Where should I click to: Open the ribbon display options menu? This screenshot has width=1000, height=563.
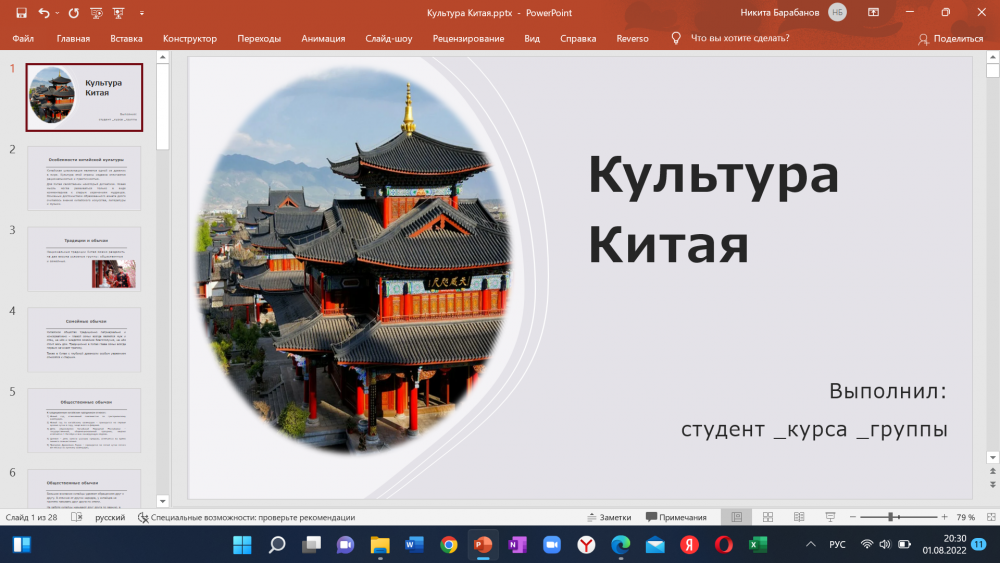tap(873, 13)
